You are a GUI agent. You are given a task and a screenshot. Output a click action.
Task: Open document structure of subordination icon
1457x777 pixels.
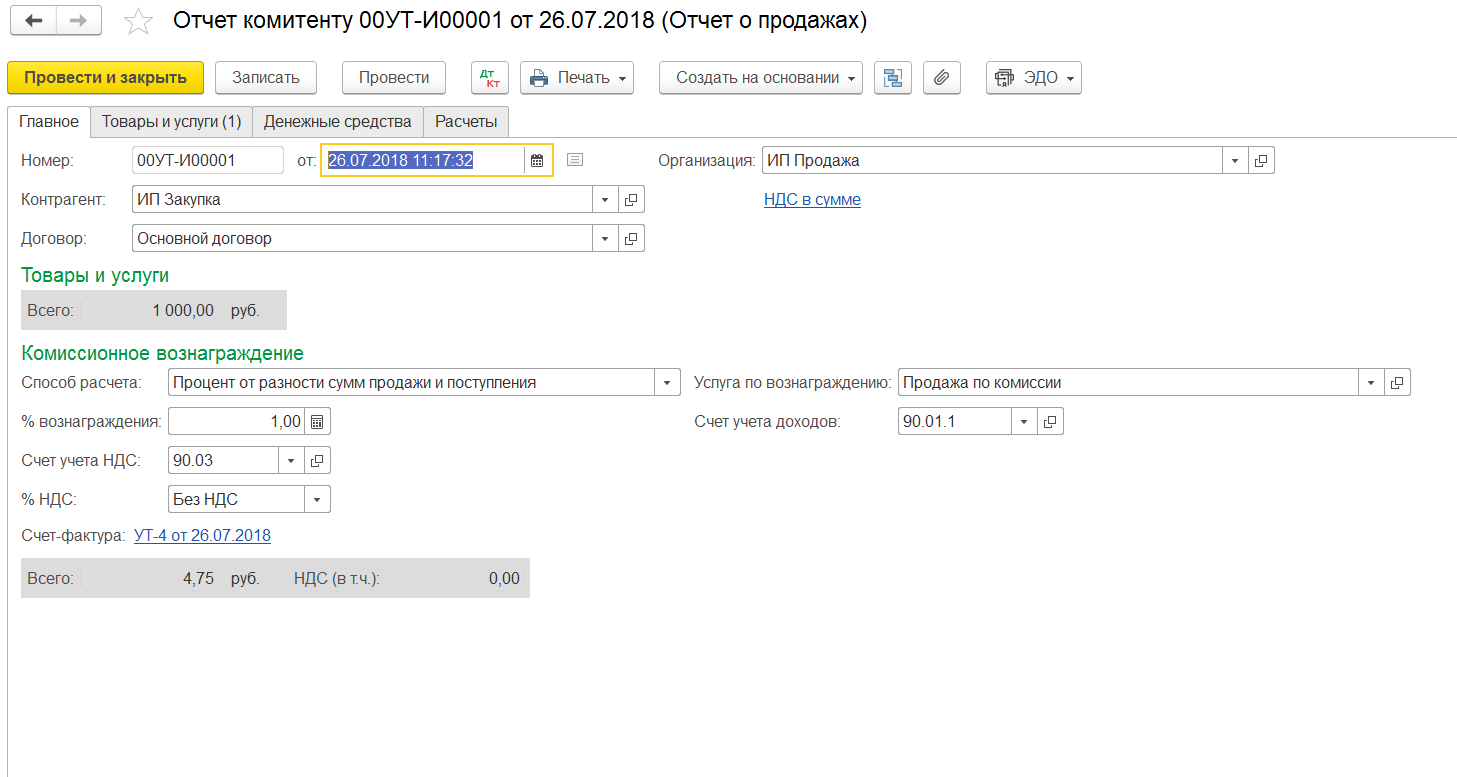click(892, 78)
